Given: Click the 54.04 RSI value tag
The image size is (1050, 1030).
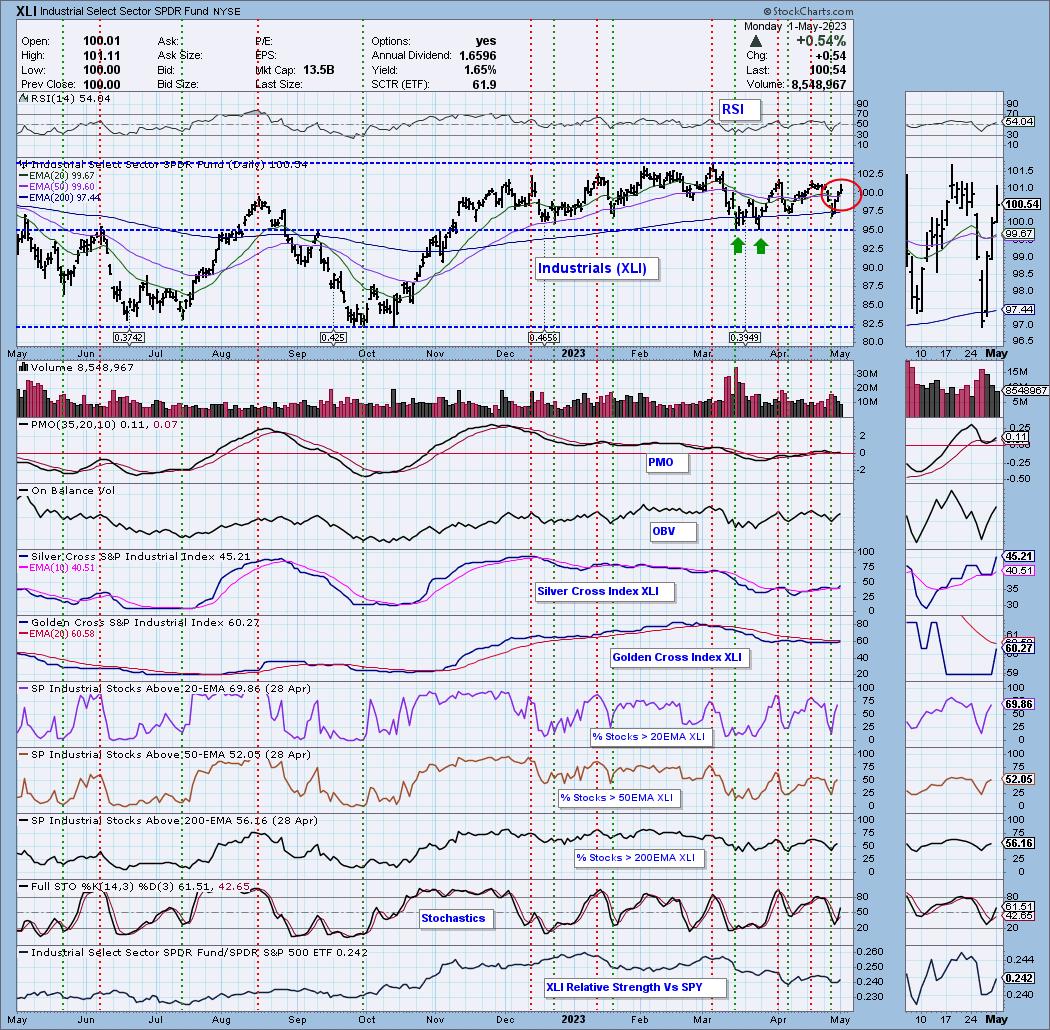Looking at the screenshot, I should [x=1019, y=122].
